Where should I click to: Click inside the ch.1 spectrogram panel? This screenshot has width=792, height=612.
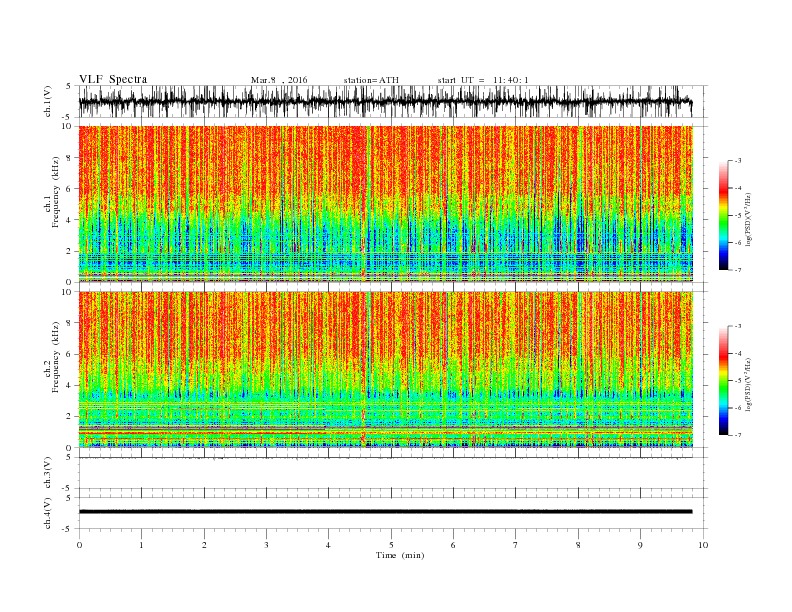point(386,203)
